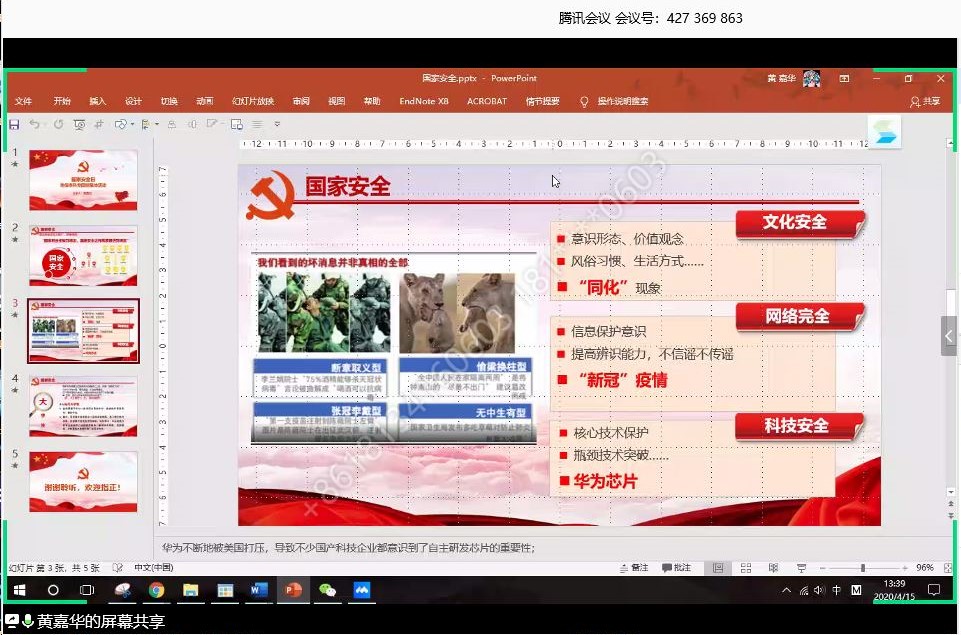Screen dimensions: 961x635
Task: Open the 文件 menu
Action: (x=23, y=101)
